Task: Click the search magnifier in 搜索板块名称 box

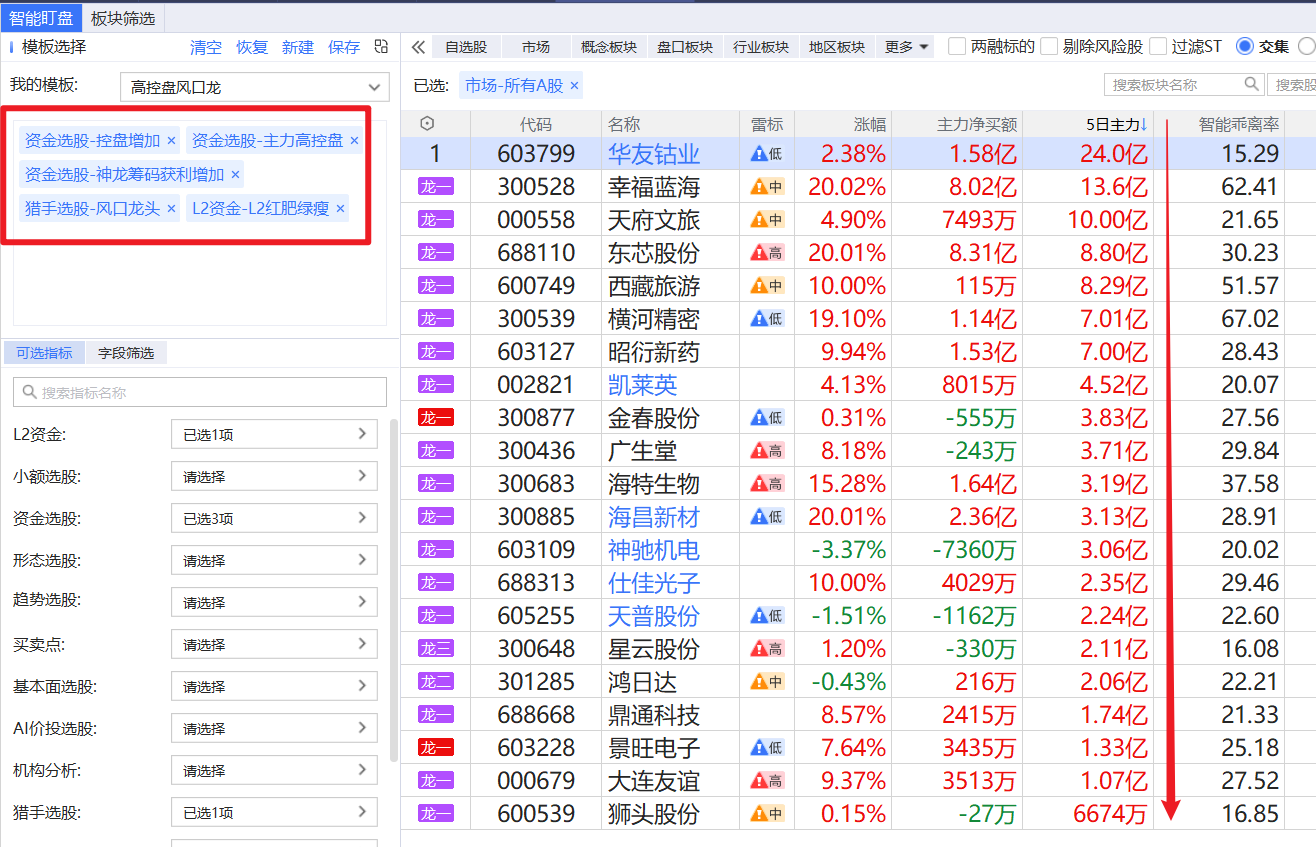Action: click(x=1251, y=85)
